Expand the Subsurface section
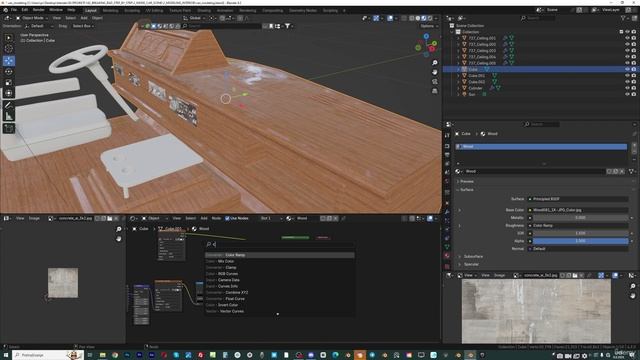Viewport: 640px width, 360px height. pyautogui.click(x=473, y=257)
